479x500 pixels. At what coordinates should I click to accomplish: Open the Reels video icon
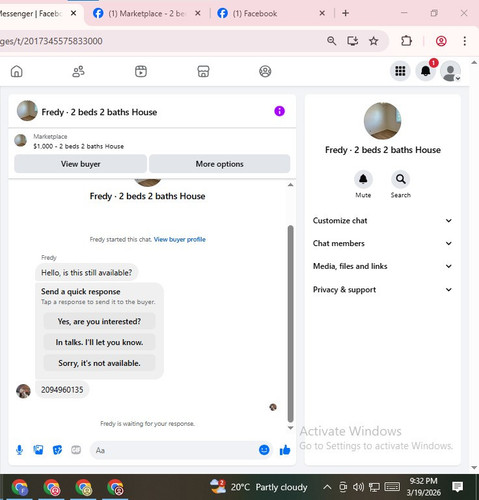pos(141,71)
